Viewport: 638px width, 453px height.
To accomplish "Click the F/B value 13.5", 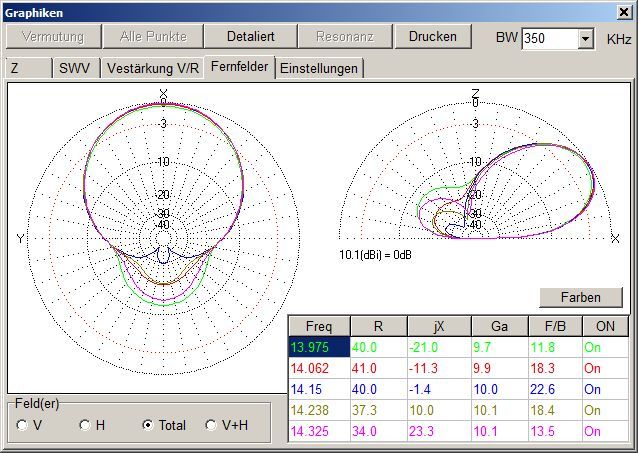I will pos(555,431).
